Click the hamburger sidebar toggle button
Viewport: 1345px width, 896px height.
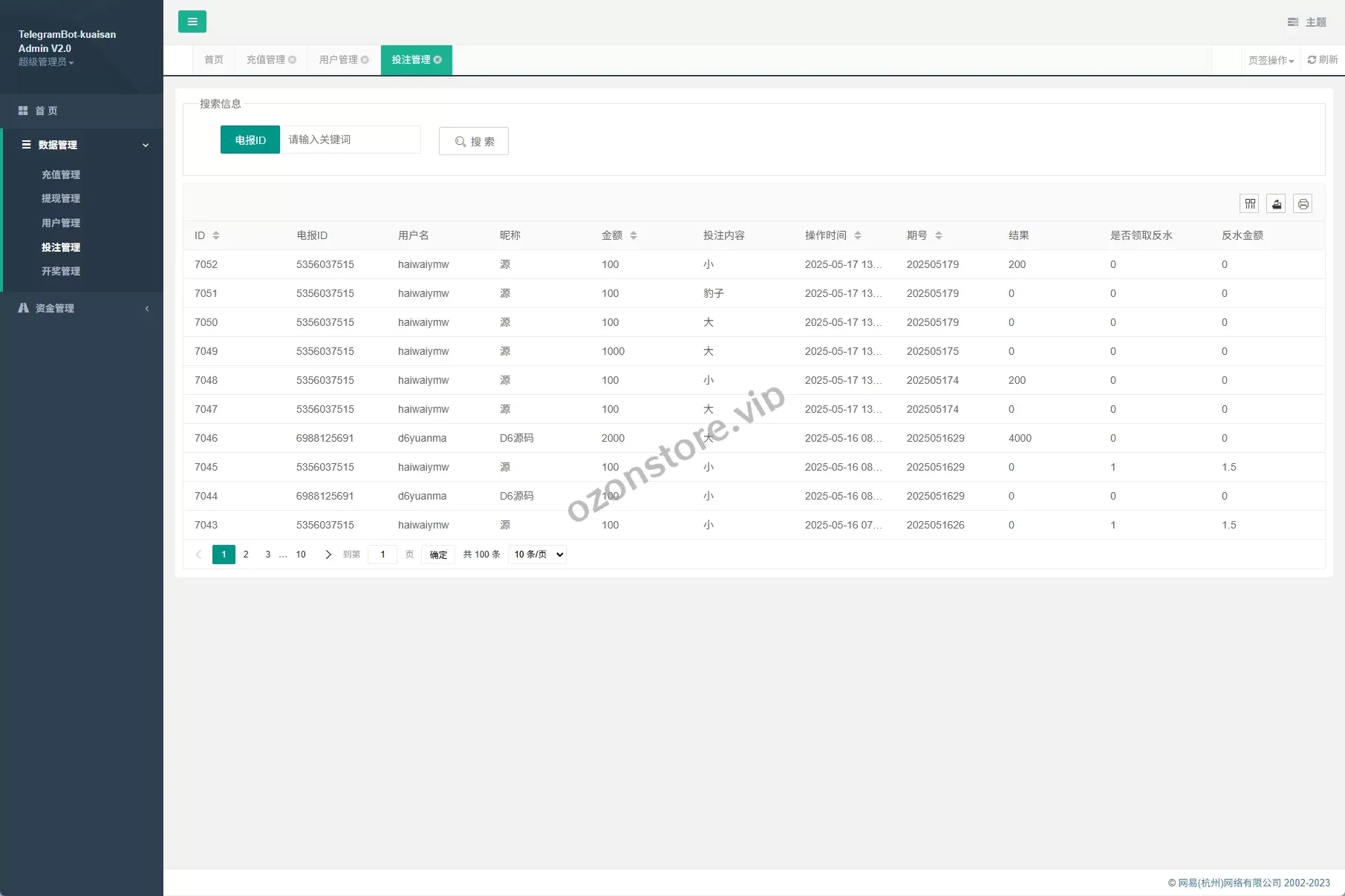coord(192,22)
